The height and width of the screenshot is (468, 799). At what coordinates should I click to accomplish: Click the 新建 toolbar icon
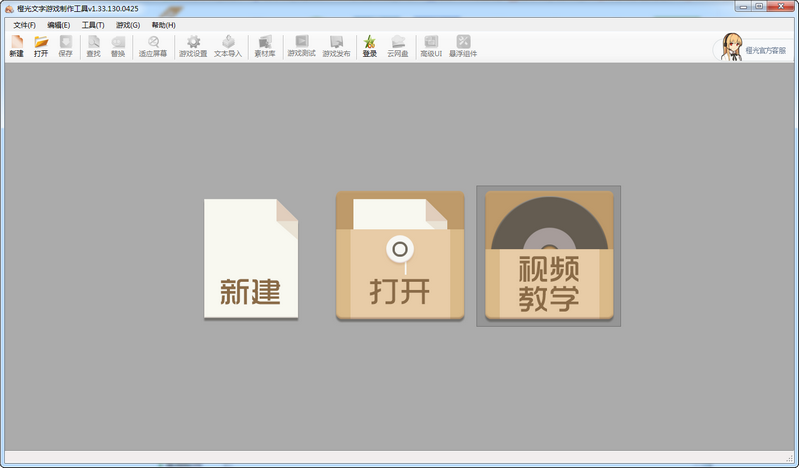(17, 46)
